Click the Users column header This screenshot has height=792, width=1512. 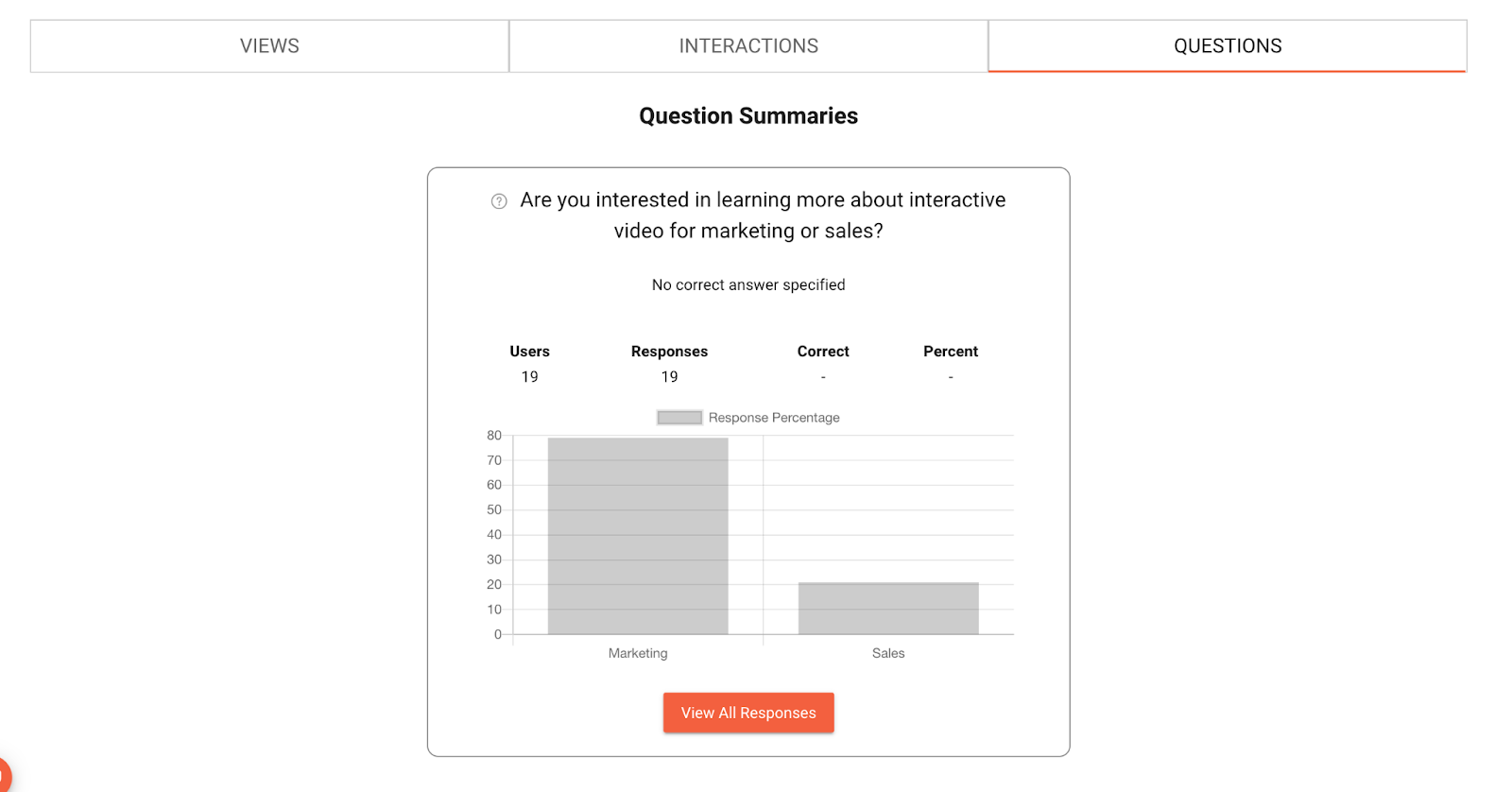tap(529, 352)
